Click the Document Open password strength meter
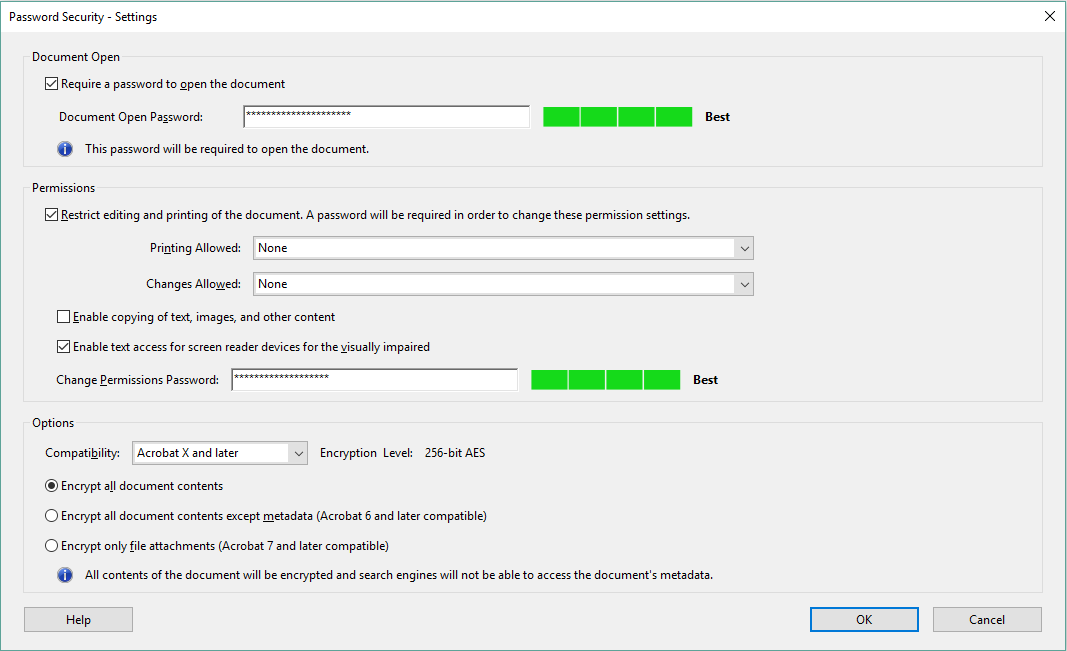This screenshot has height=651, width=1067. click(x=617, y=116)
